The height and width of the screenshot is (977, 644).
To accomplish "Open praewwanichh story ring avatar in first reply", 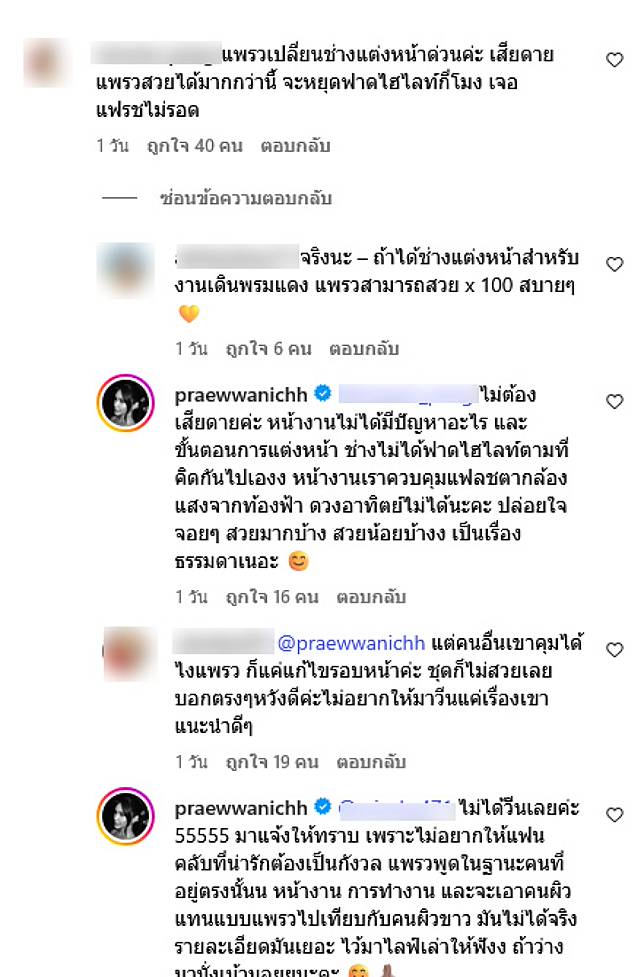I will [125, 403].
